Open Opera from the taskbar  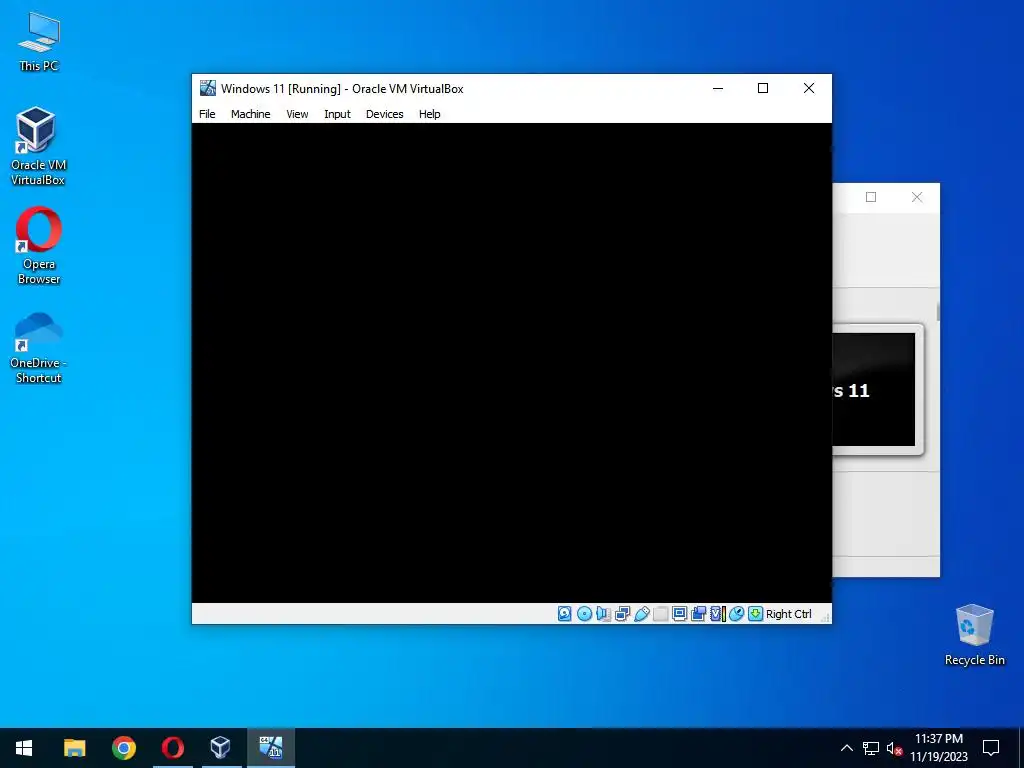(x=172, y=748)
